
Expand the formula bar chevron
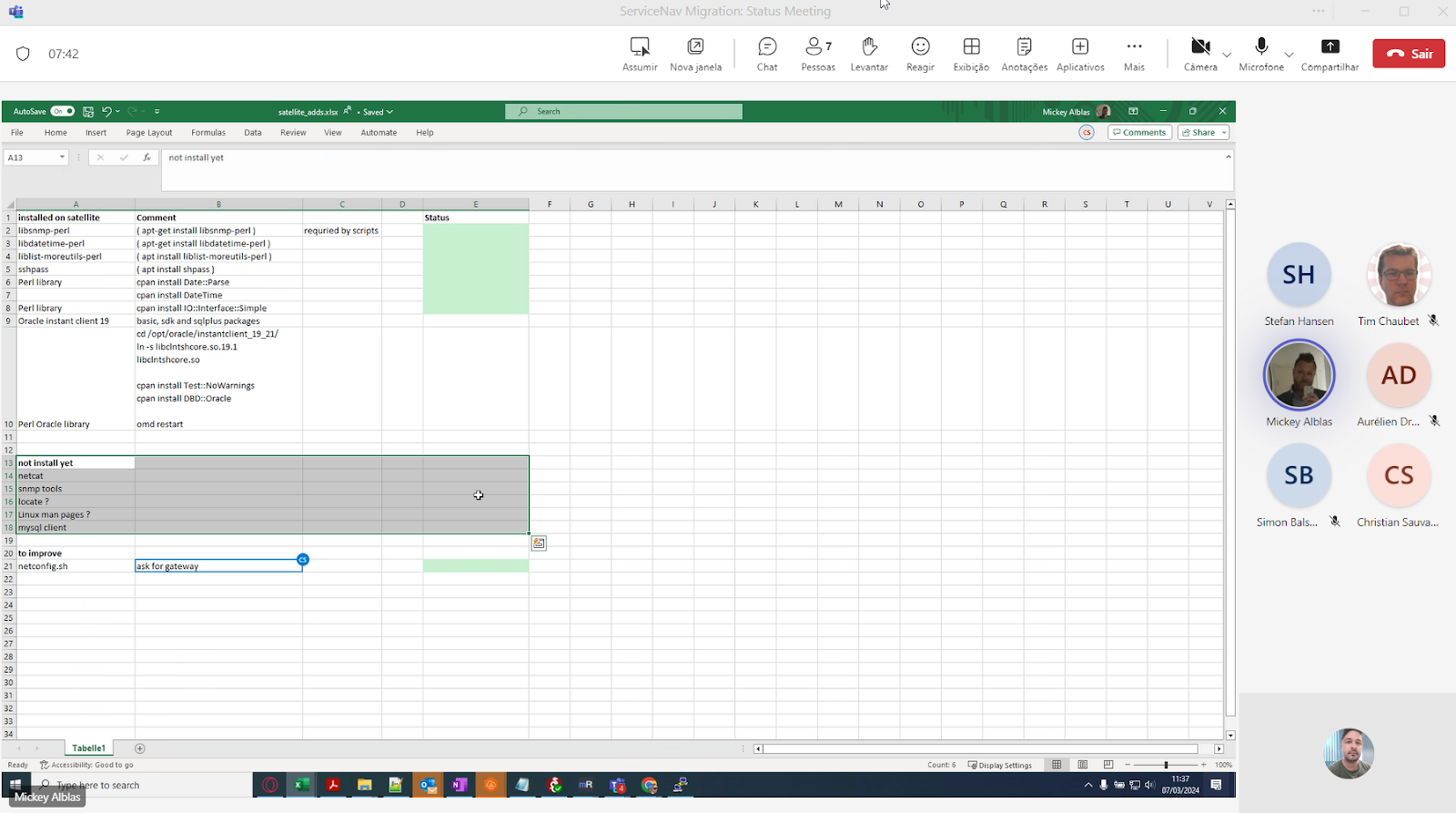pyautogui.click(x=1228, y=157)
